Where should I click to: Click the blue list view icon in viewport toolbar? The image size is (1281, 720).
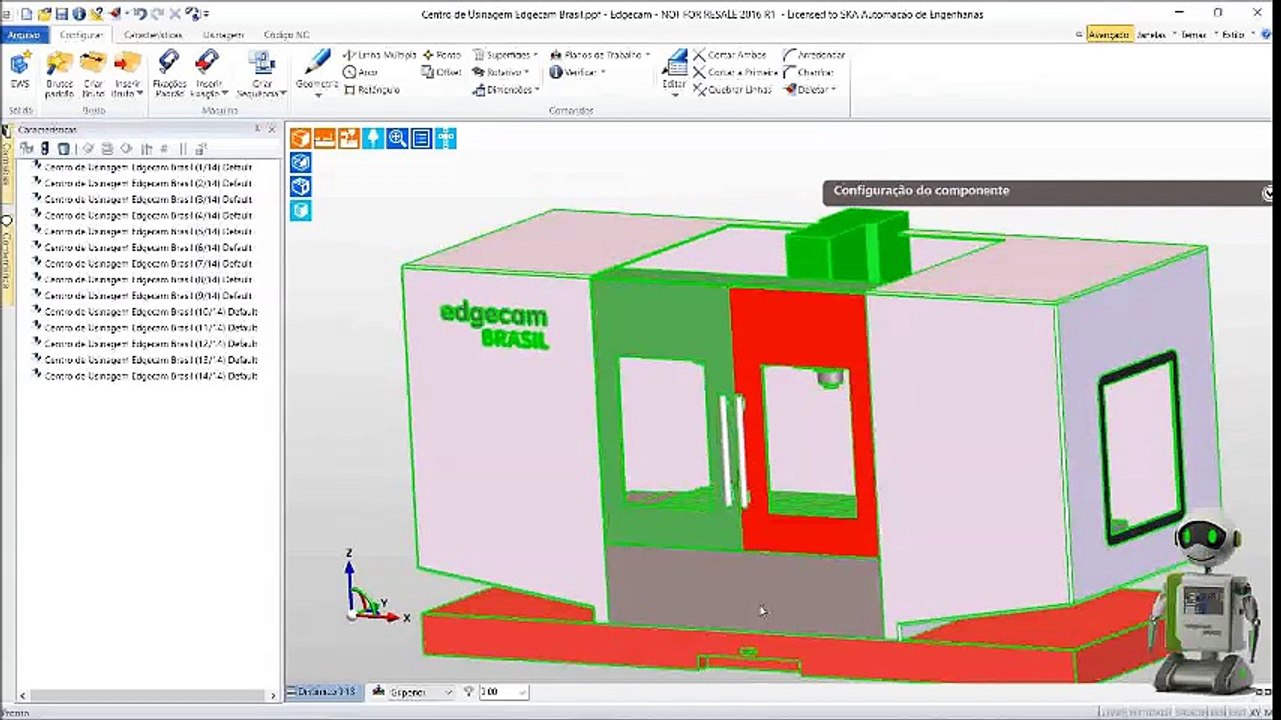click(421, 138)
